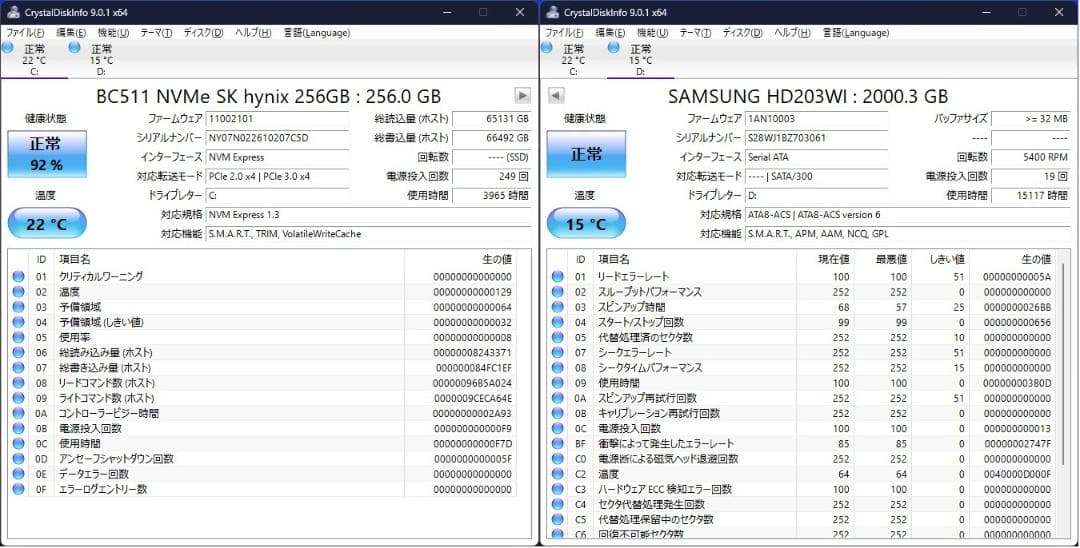The height and width of the screenshot is (548, 1080).
Task: Open 編集 menu in right window
Action: 610,32
